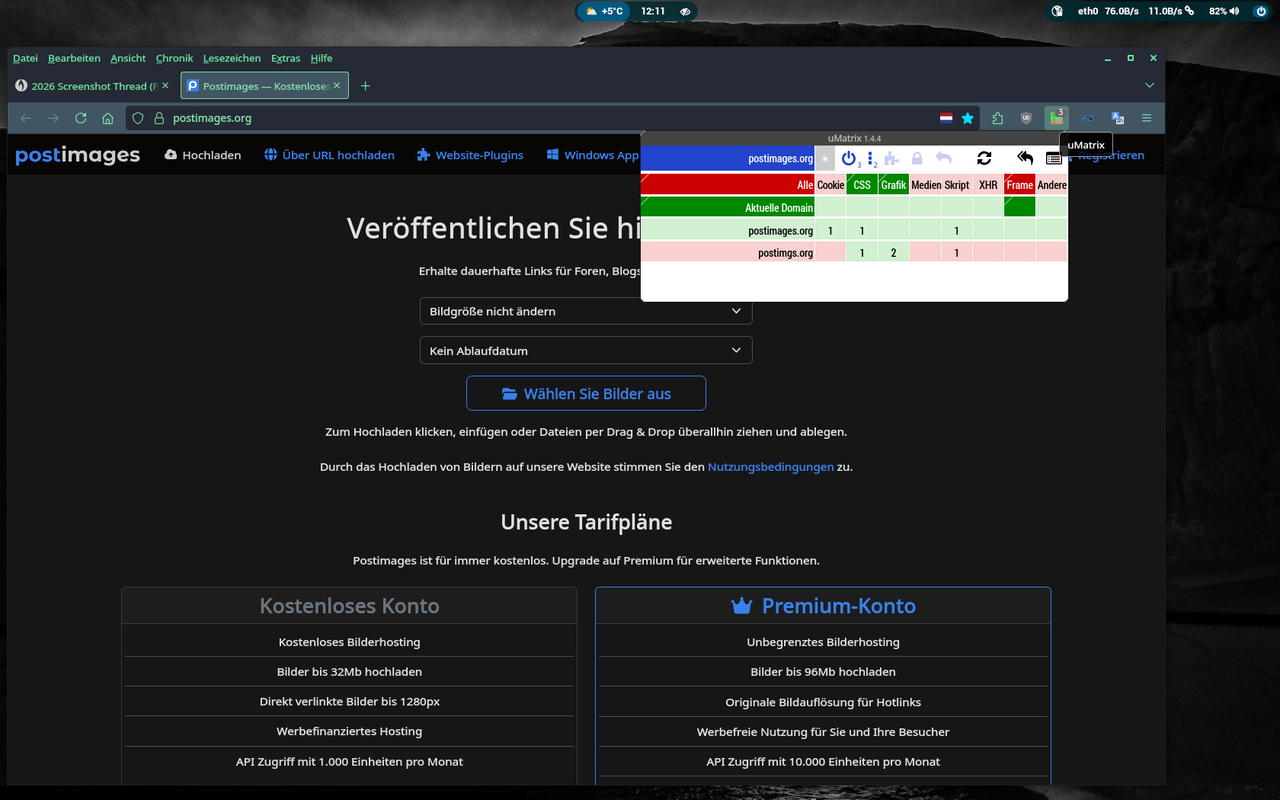
Task: Open the Nutzungsbedingungen link
Action: coord(770,467)
